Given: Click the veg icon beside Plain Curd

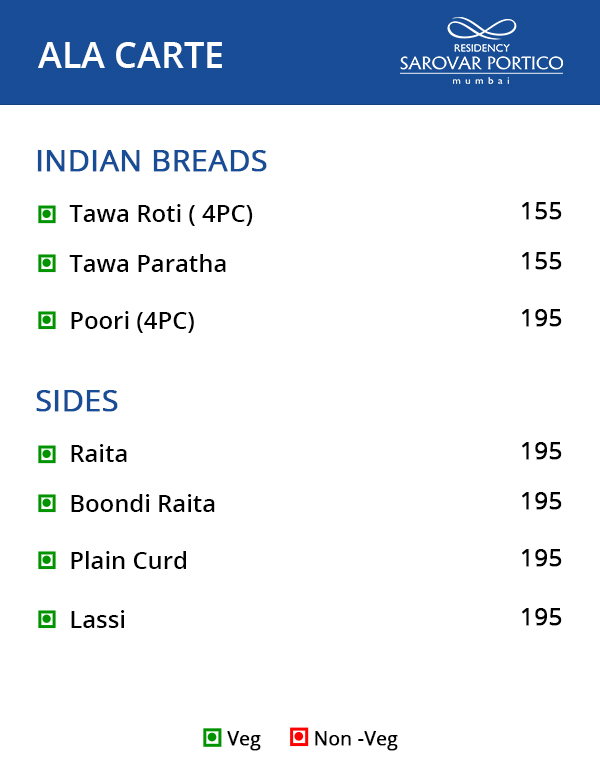Looking at the screenshot, I should [x=46, y=561].
